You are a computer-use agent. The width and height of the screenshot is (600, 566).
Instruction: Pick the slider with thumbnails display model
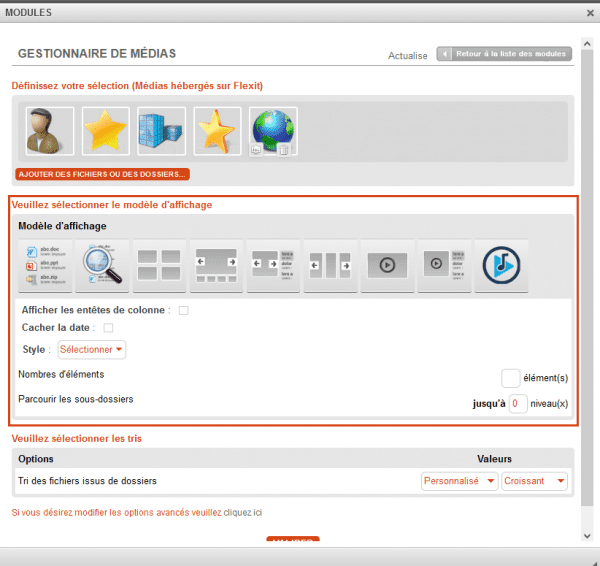tap(216, 266)
